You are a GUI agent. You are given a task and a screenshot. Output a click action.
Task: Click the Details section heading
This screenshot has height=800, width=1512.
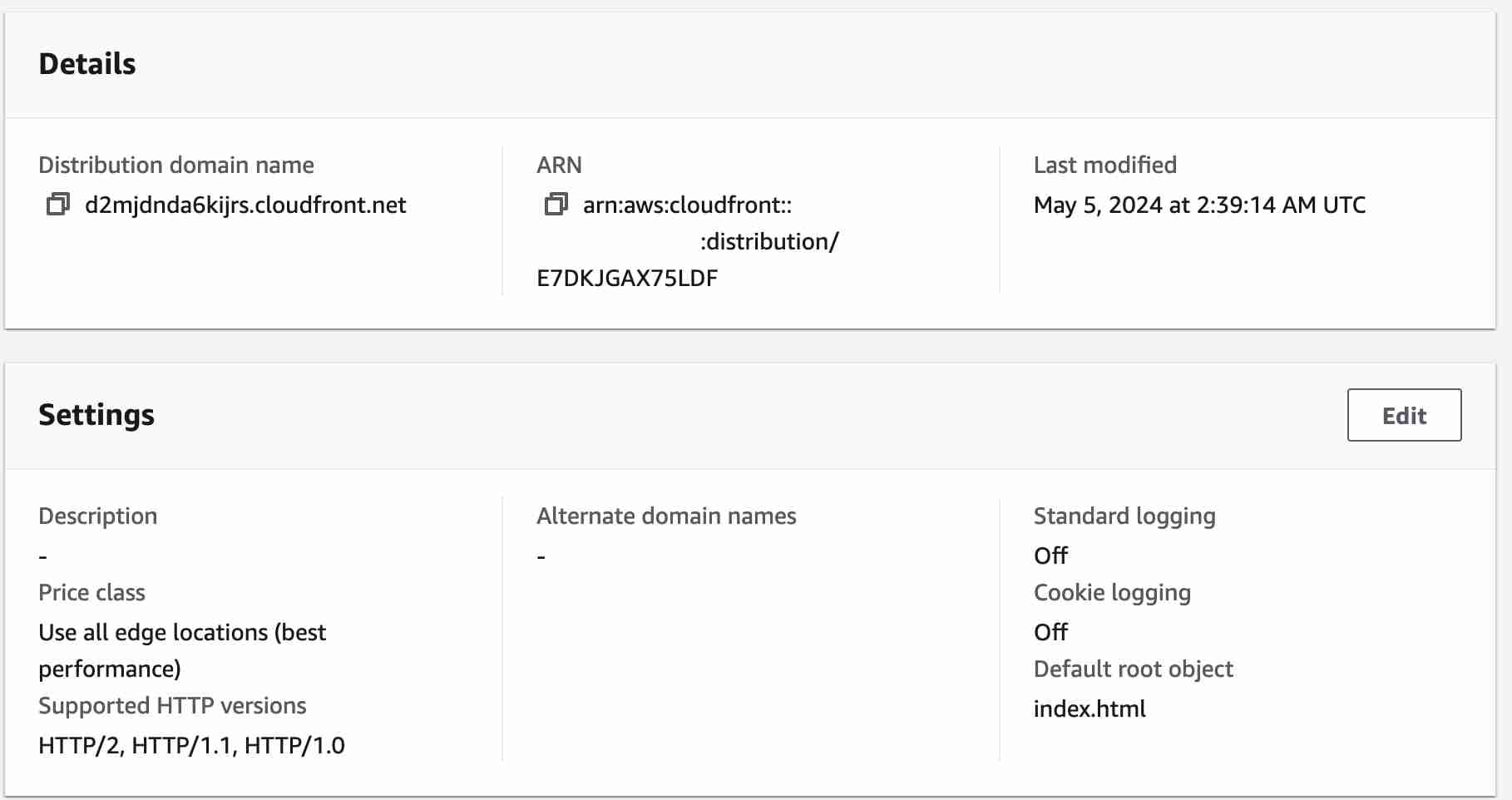point(87,64)
